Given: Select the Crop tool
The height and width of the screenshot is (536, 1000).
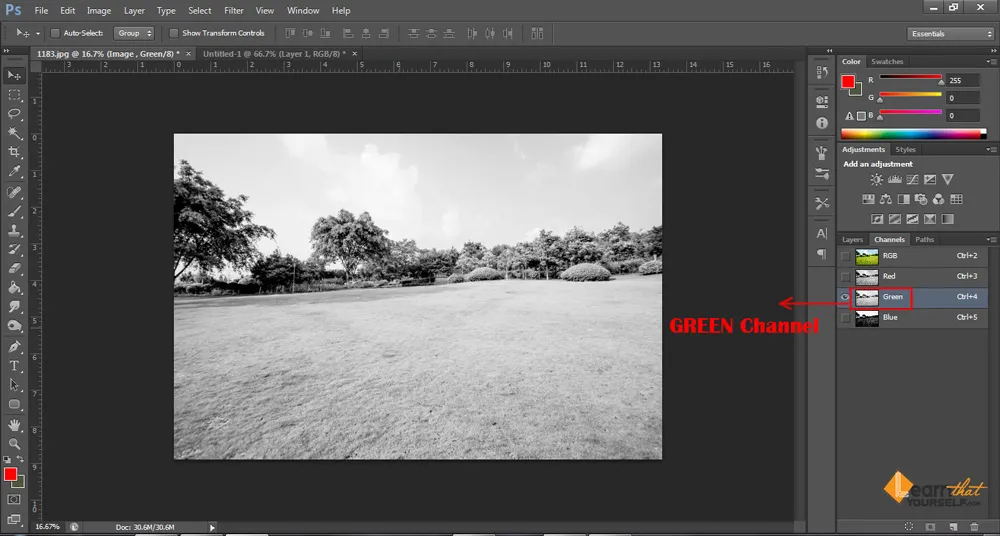Looking at the screenshot, I should click(x=15, y=152).
